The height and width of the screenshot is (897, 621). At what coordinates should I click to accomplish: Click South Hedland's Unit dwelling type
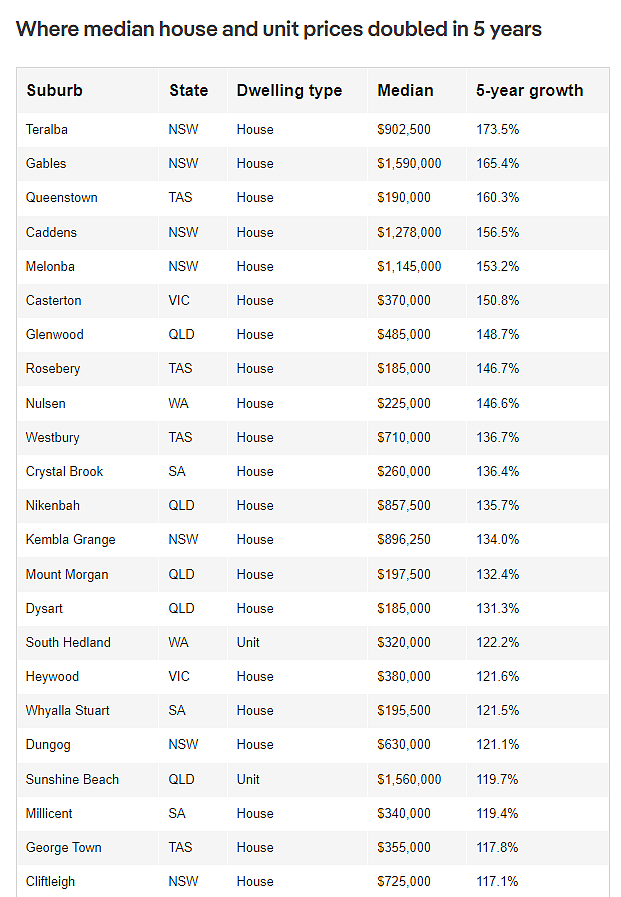pos(248,642)
